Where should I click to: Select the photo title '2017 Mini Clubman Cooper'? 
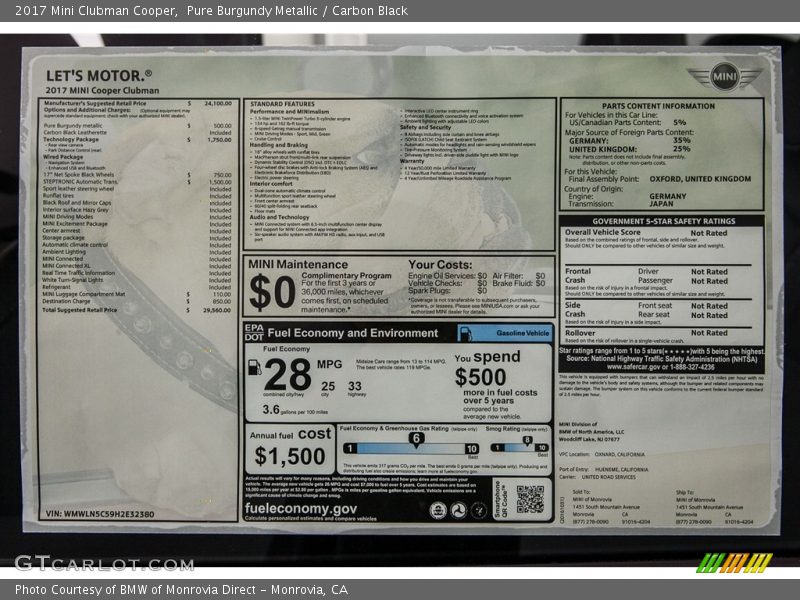click(x=95, y=10)
